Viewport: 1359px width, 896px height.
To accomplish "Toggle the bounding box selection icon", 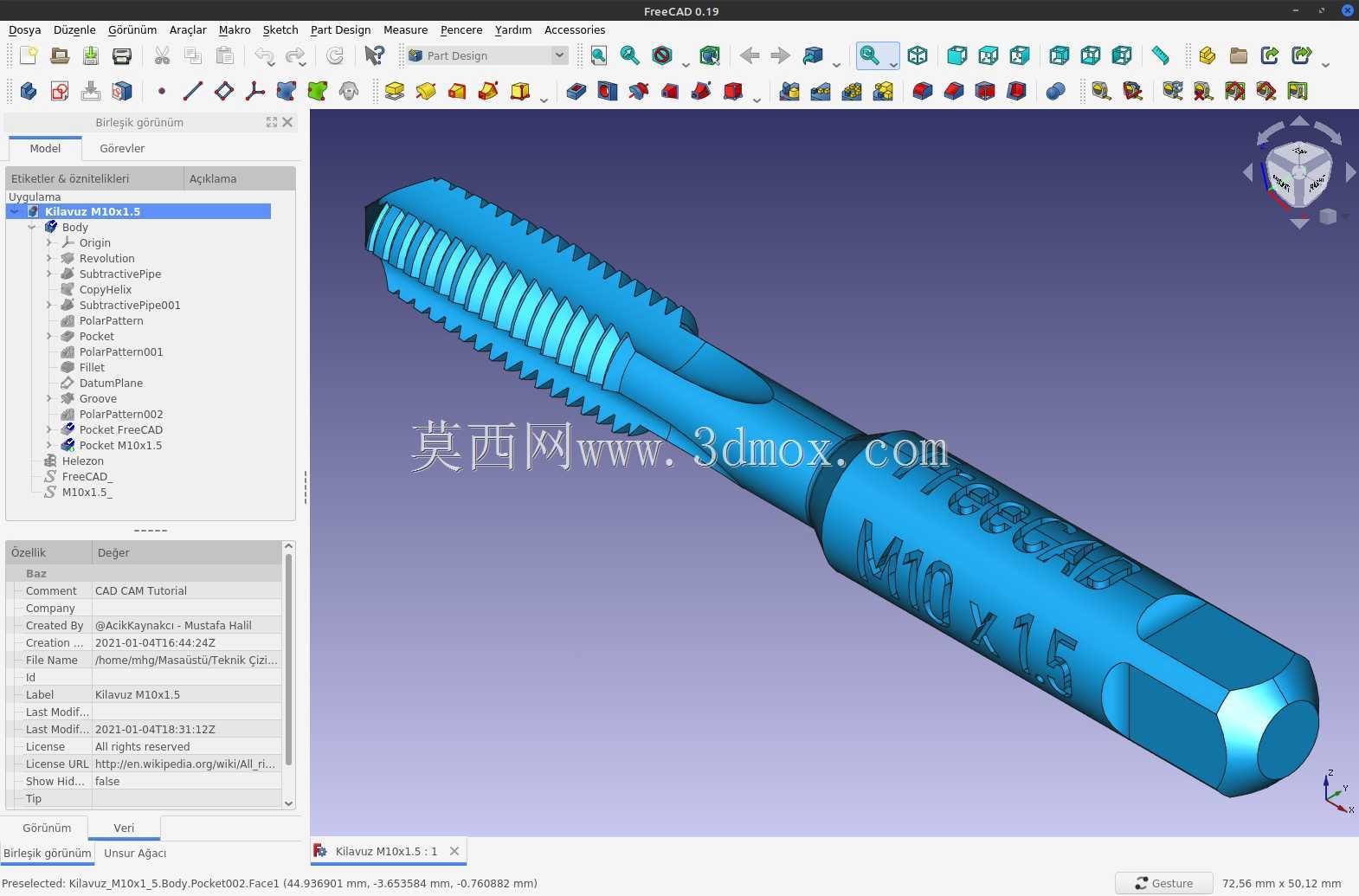I will [x=710, y=56].
